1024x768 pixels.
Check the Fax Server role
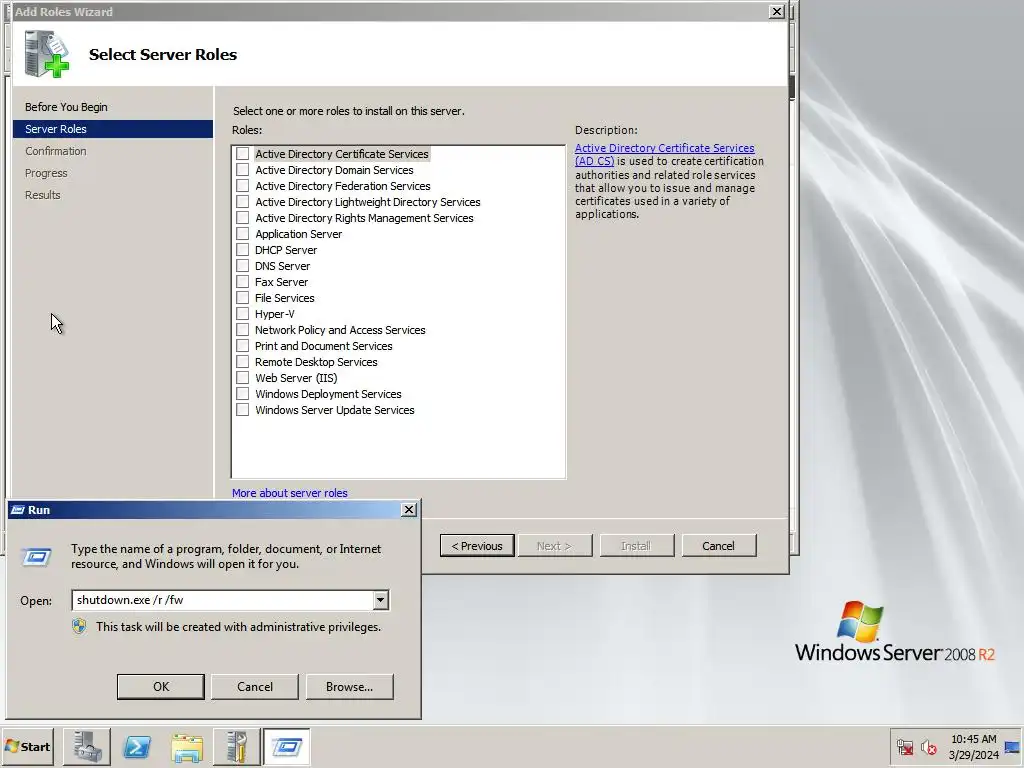[242, 281]
